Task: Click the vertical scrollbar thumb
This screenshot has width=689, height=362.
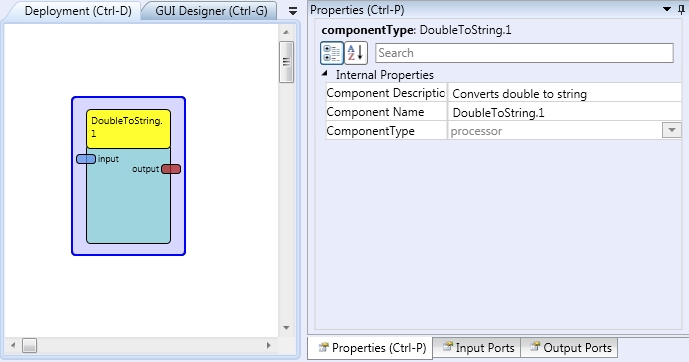Action: 286,62
